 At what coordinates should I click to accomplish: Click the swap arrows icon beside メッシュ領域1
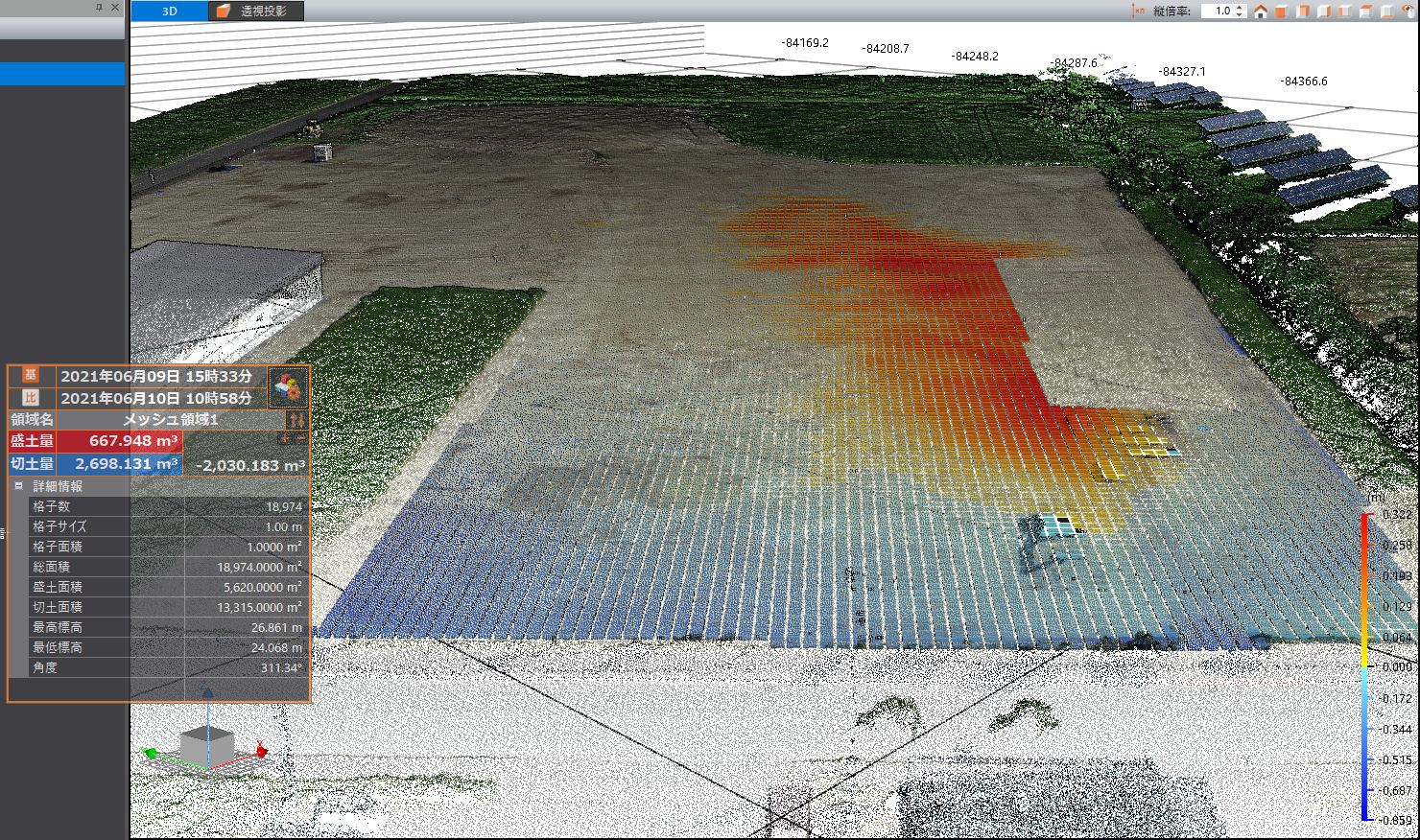296,419
